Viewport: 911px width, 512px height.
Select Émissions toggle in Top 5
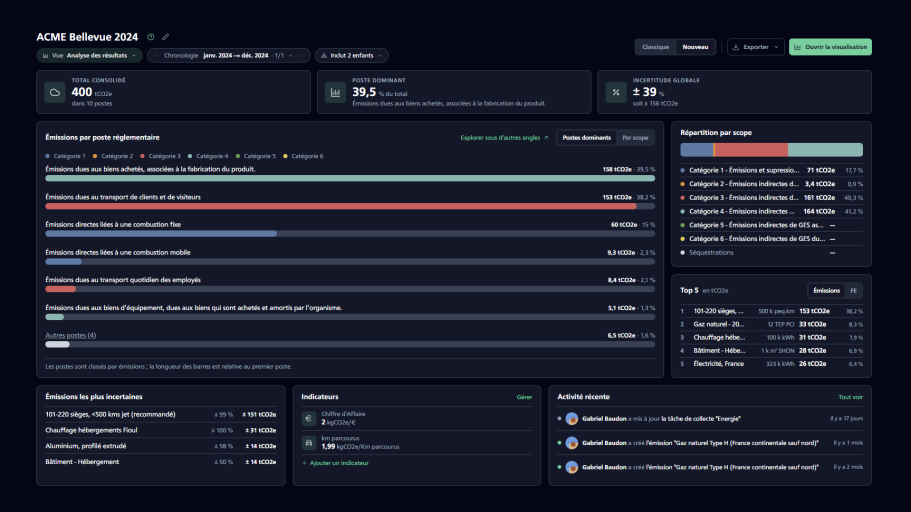coord(827,291)
